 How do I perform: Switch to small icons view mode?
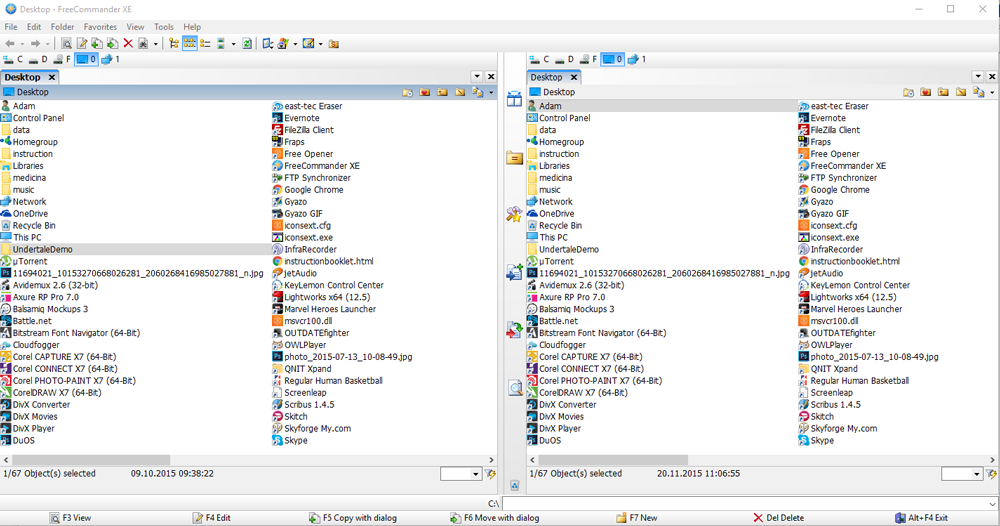[x=189, y=43]
